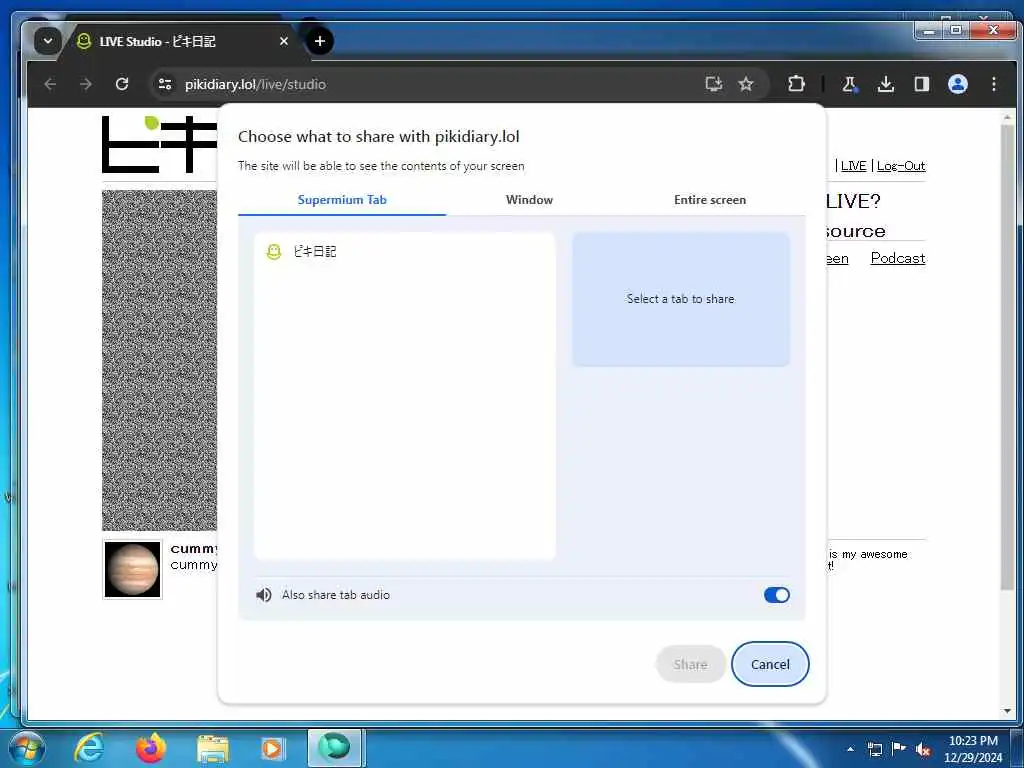
Task: Click the Log-Out link
Action: point(901,166)
